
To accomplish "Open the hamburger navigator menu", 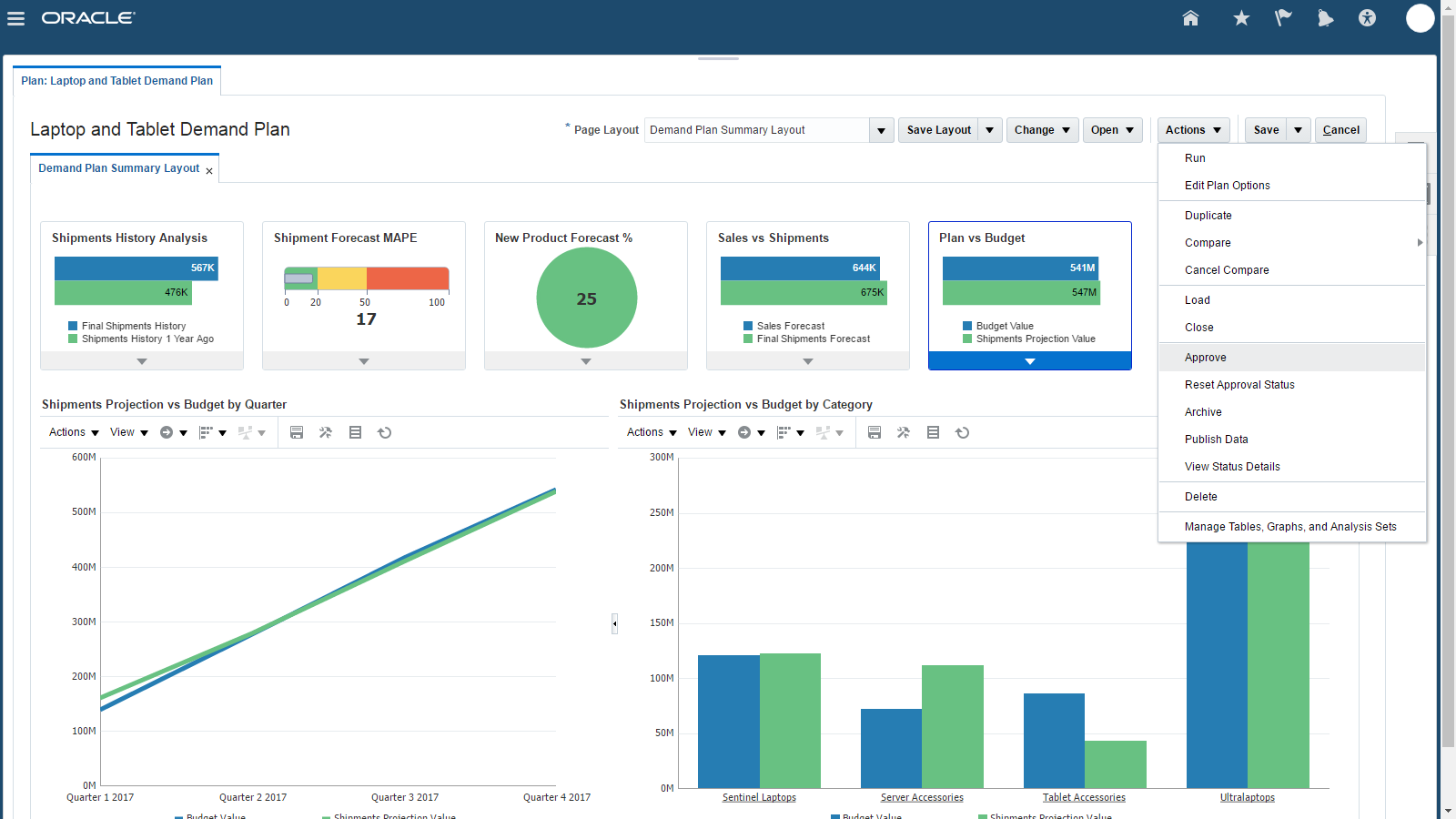I will tap(15, 18).
